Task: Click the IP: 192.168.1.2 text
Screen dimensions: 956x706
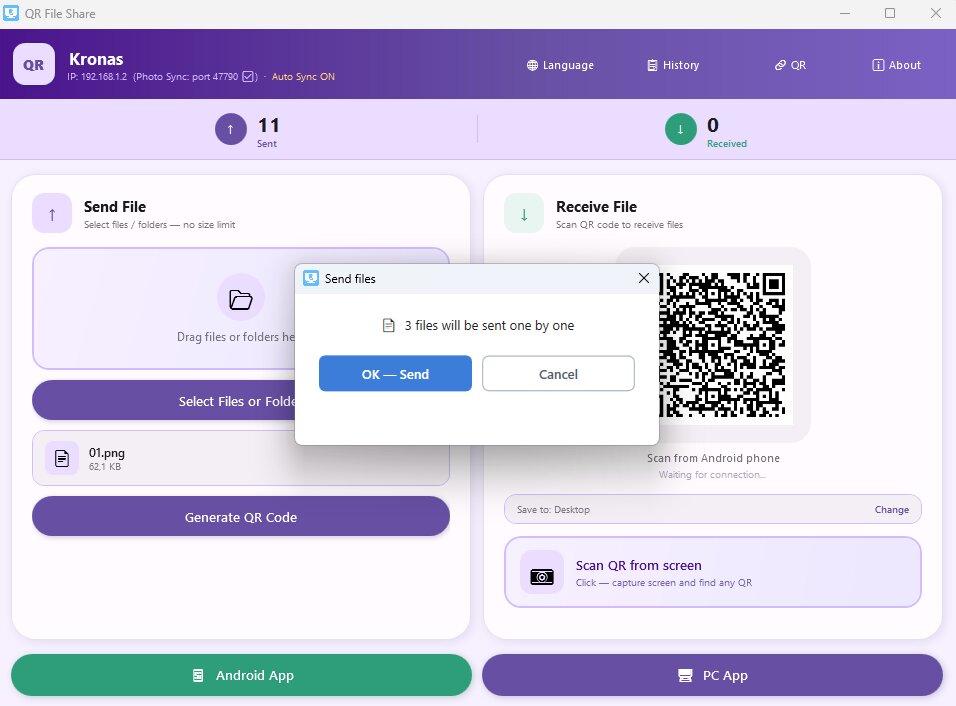Action: point(98,77)
